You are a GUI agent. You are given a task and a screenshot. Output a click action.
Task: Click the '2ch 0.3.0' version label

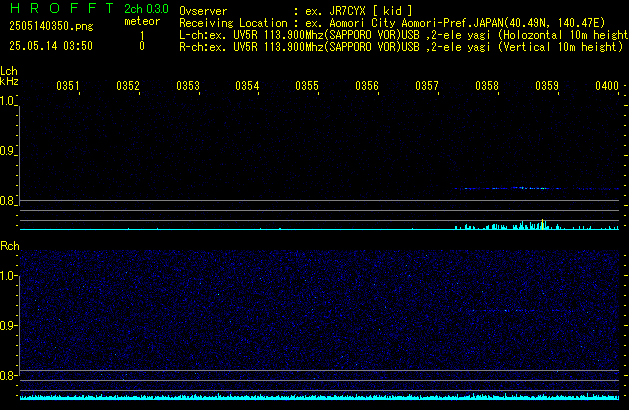pyautogui.click(x=146, y=9)
